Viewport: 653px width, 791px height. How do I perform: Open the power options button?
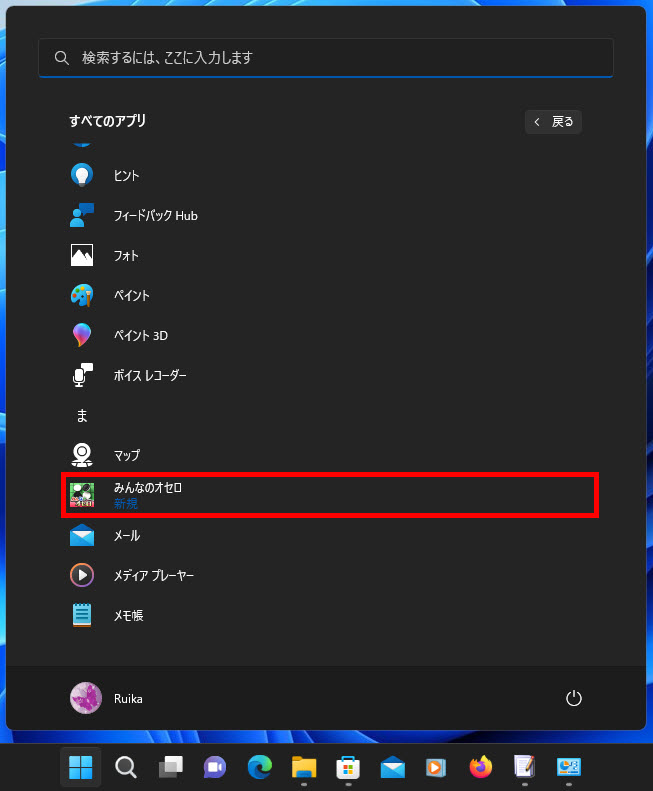(573, 698)
